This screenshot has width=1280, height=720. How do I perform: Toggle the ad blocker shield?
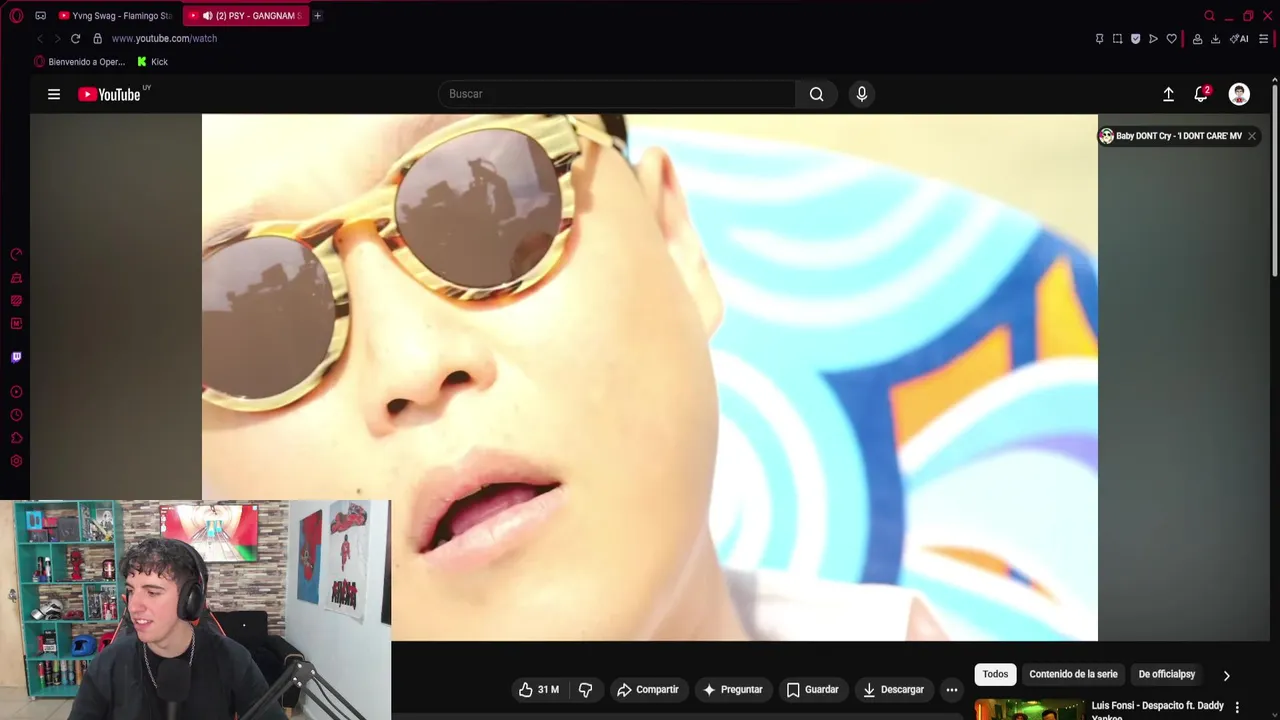point(1135,39)
